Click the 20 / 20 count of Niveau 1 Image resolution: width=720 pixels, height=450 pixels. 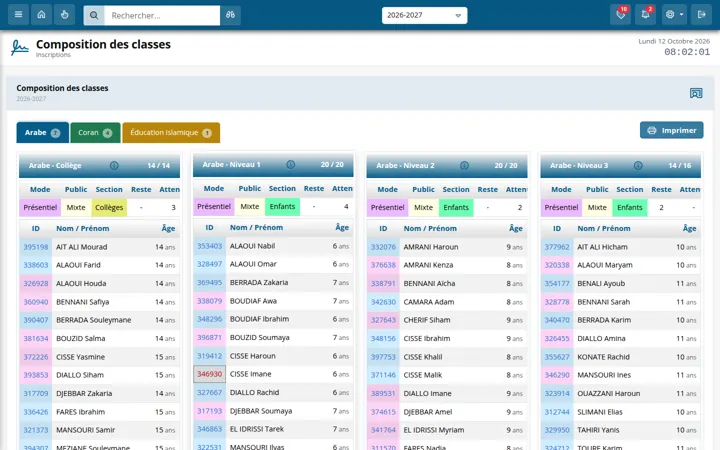(x=332, y=164)
